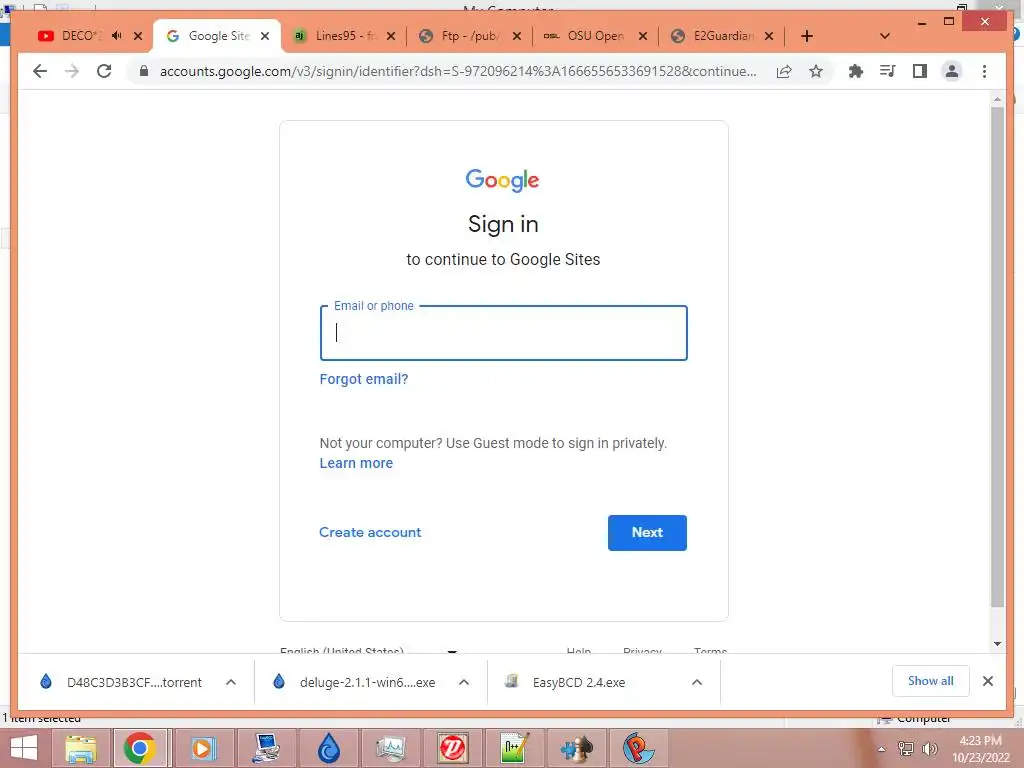Click the Chrome taskbar icon

[139, 748]
